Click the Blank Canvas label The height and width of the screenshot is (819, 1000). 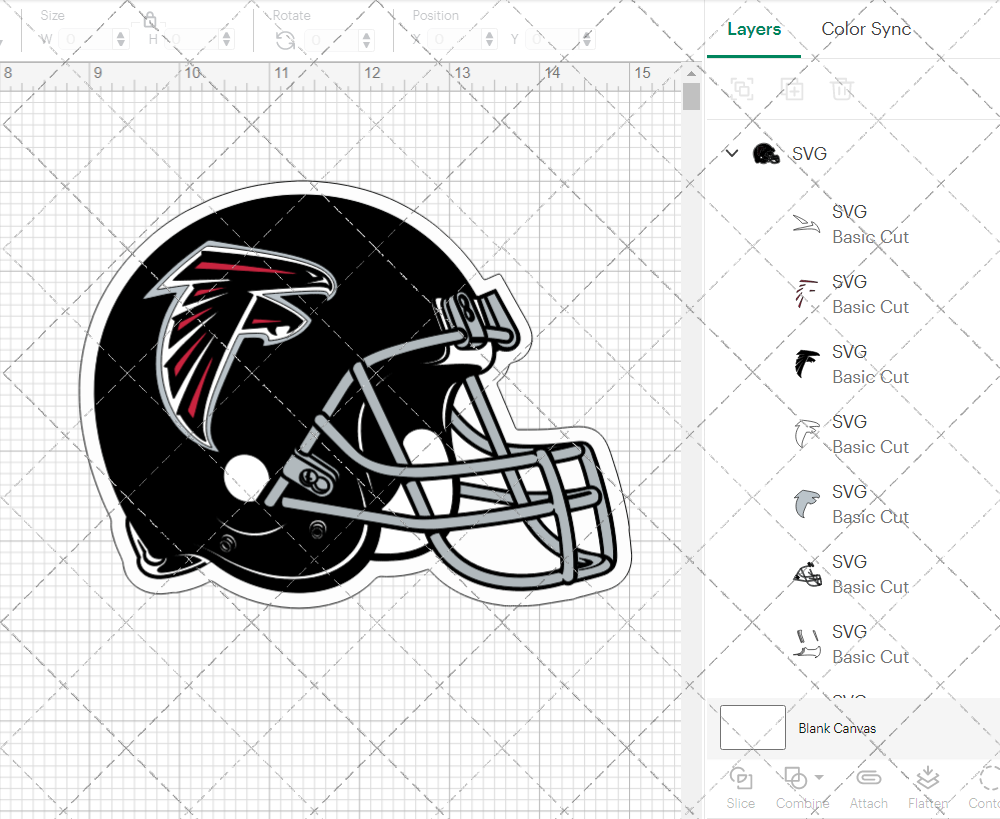[837, 728]
